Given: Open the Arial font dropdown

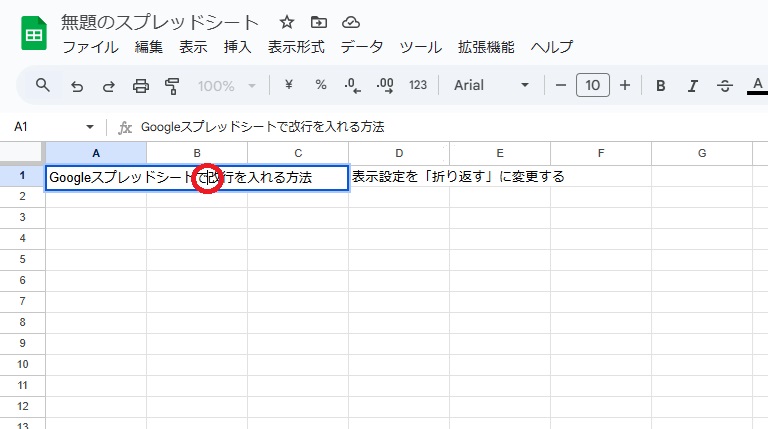Looking at the screenshot, I should [491, 85].
